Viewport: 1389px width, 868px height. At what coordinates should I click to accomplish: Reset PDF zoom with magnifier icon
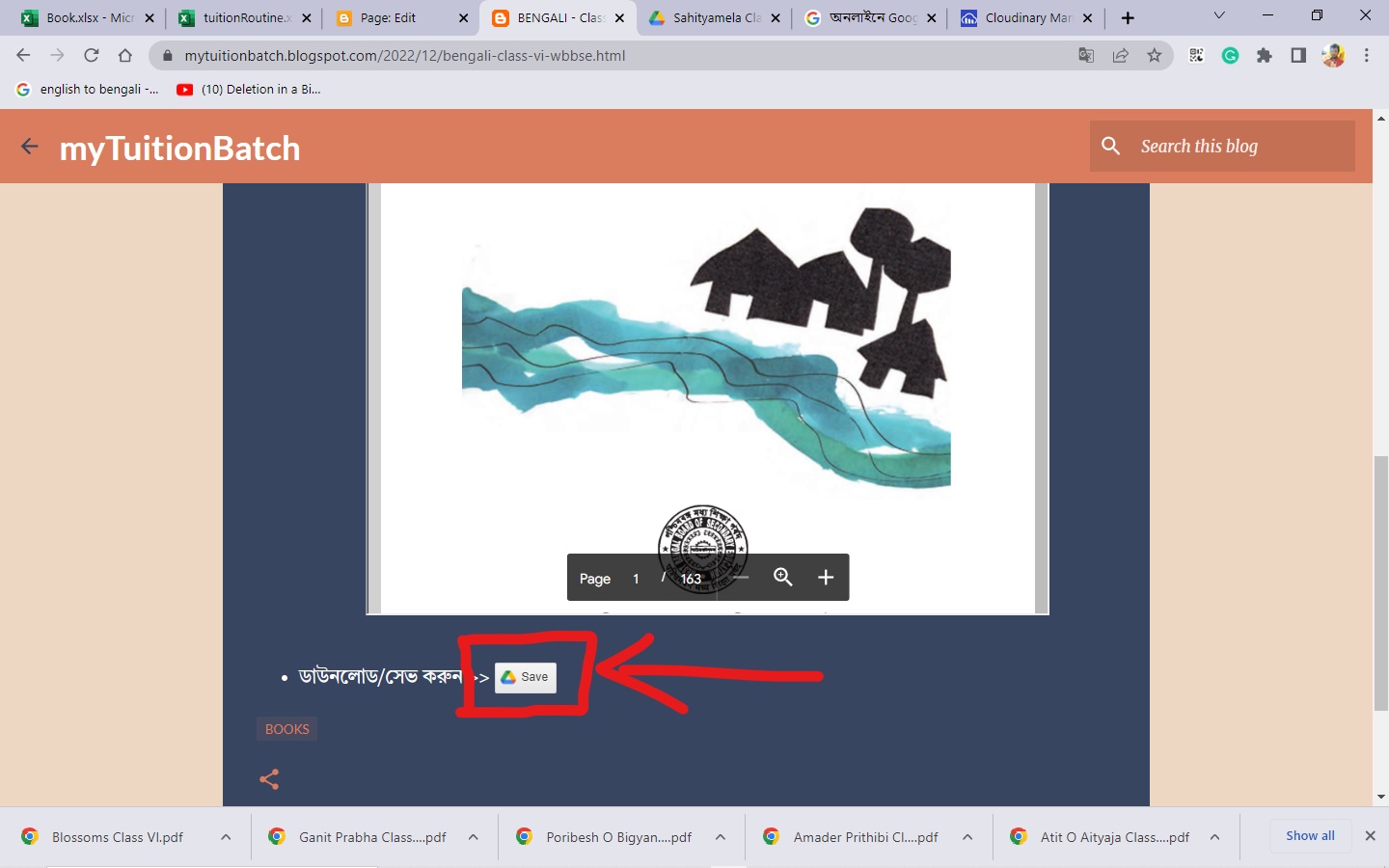tap(783, 578)
